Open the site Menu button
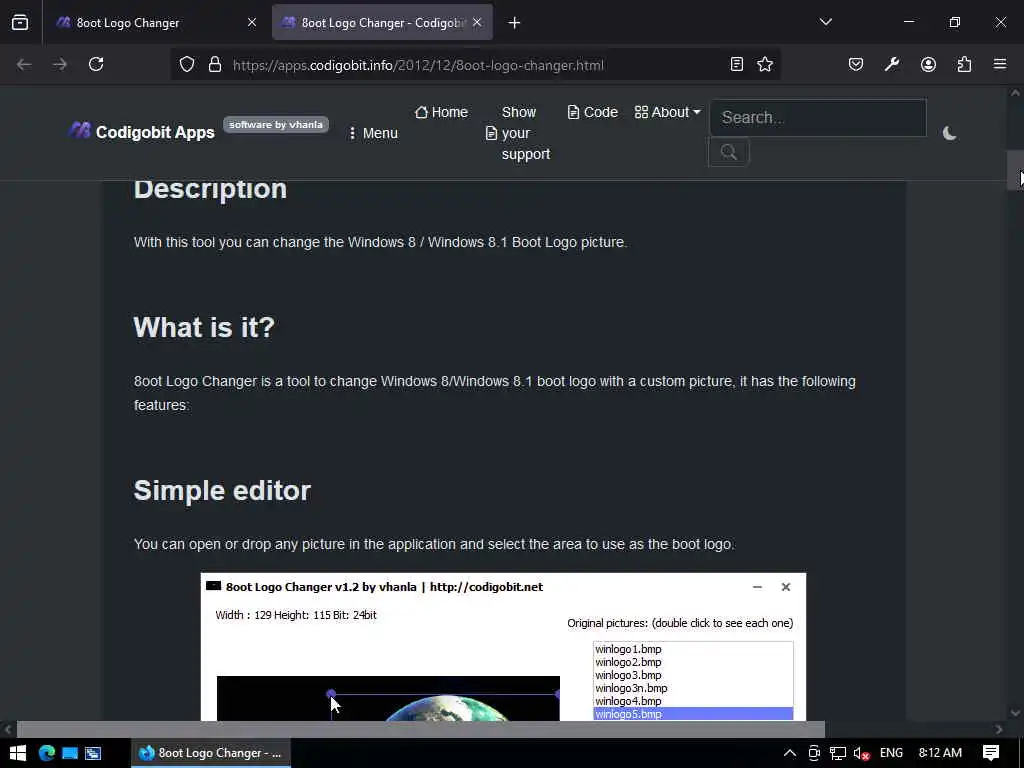The height and width of the screenshot is (768, 1024). (373, 133)
